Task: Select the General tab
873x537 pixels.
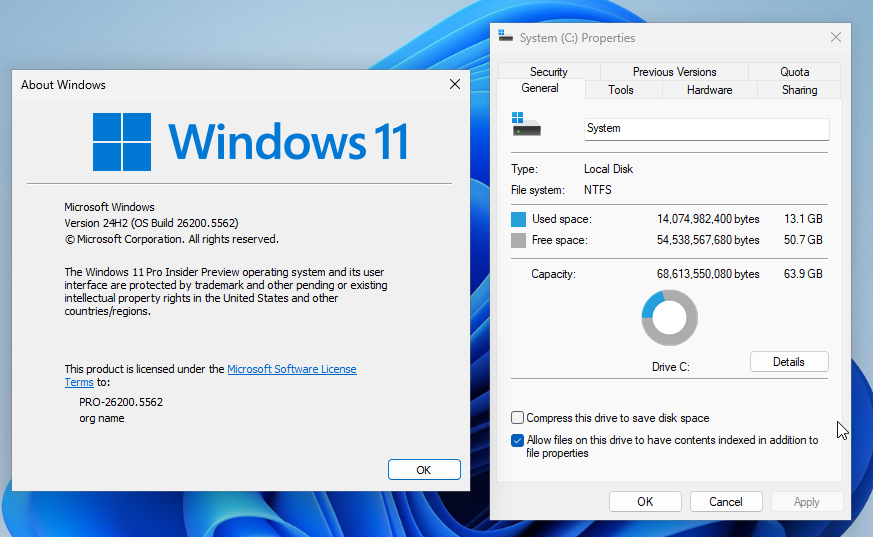Action: [x=540, y=88]
